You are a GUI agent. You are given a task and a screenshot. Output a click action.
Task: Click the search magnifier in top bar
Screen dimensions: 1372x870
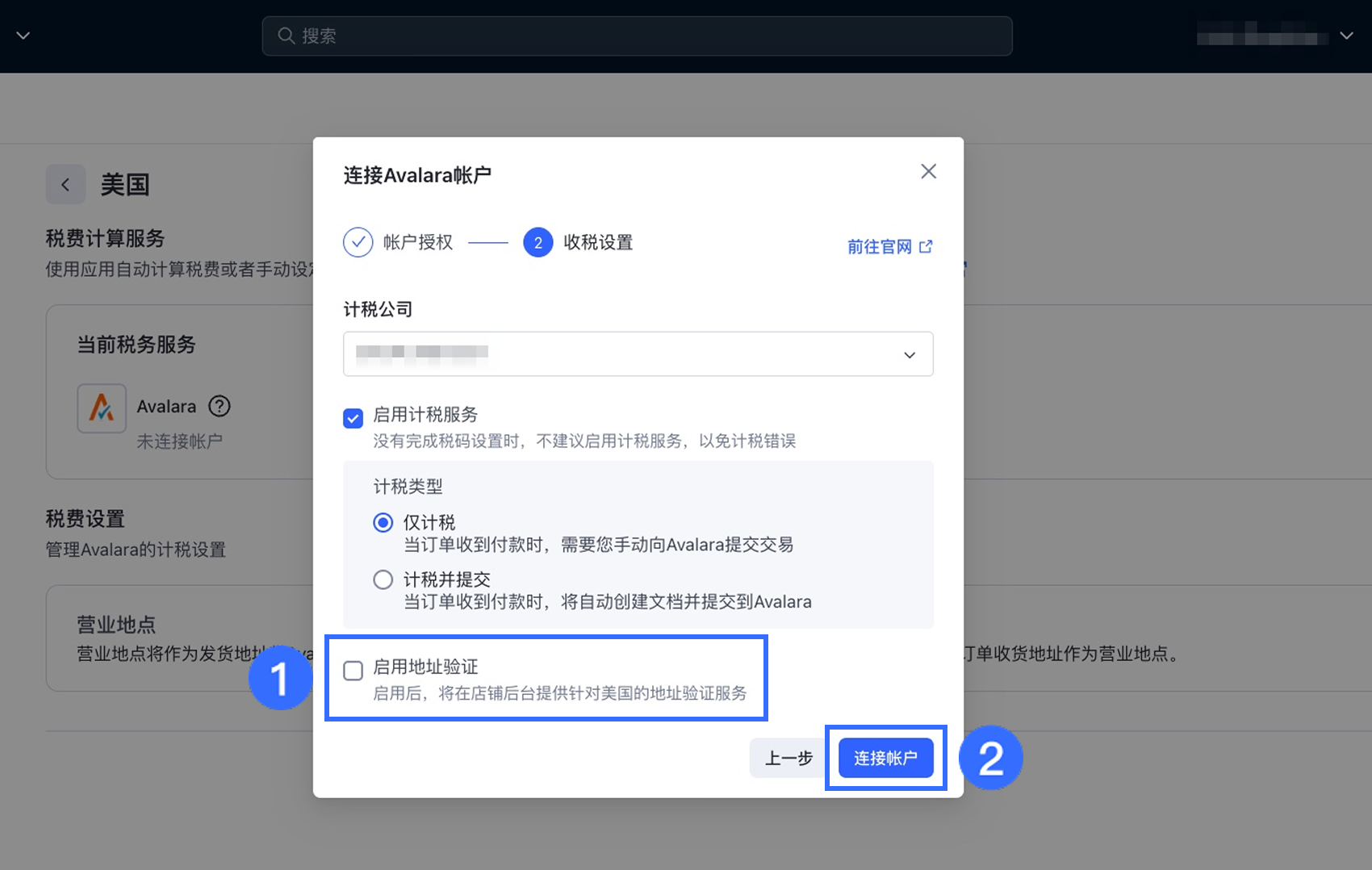point(287,36)
